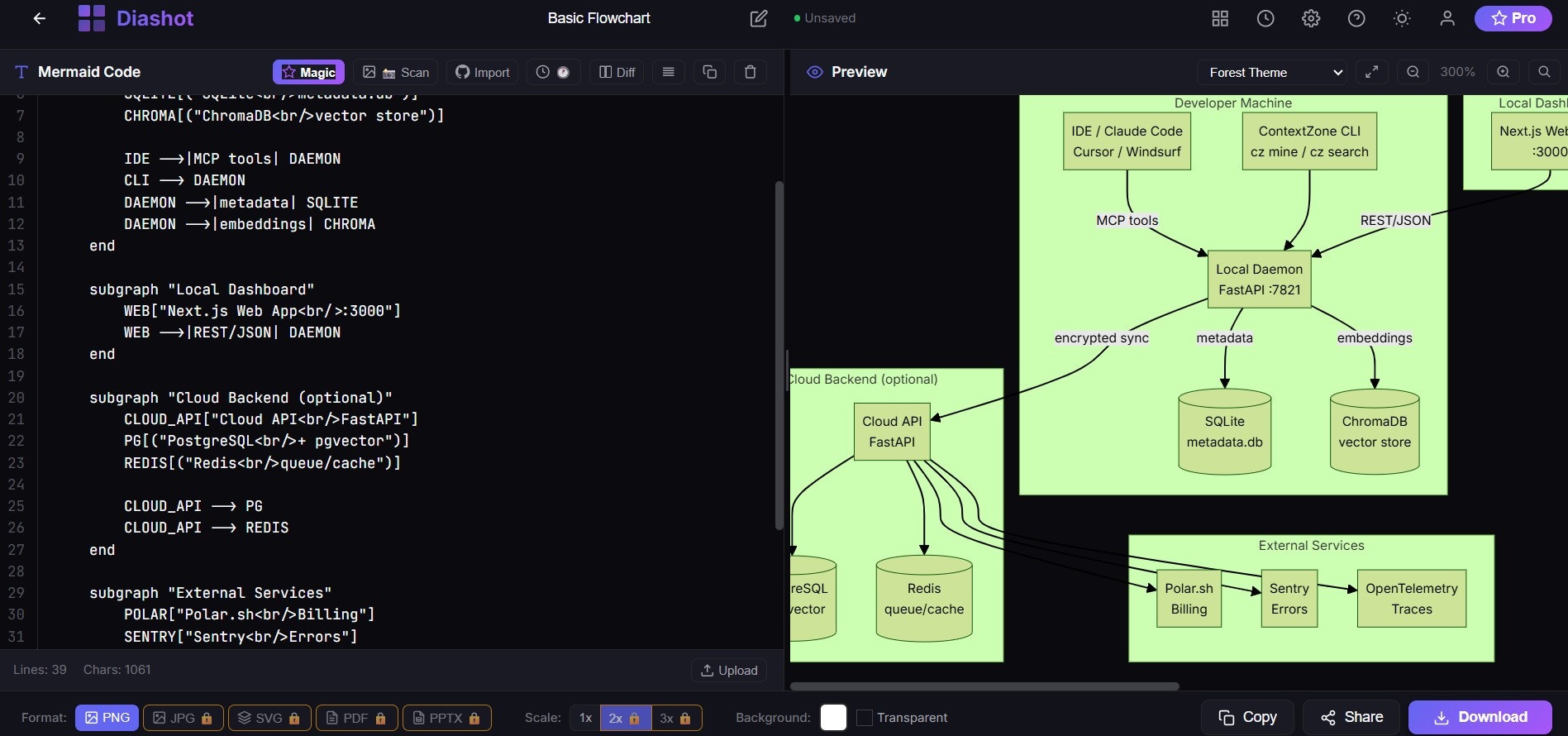
Task: Open the help question mark icon
Action: [1356, 18]
